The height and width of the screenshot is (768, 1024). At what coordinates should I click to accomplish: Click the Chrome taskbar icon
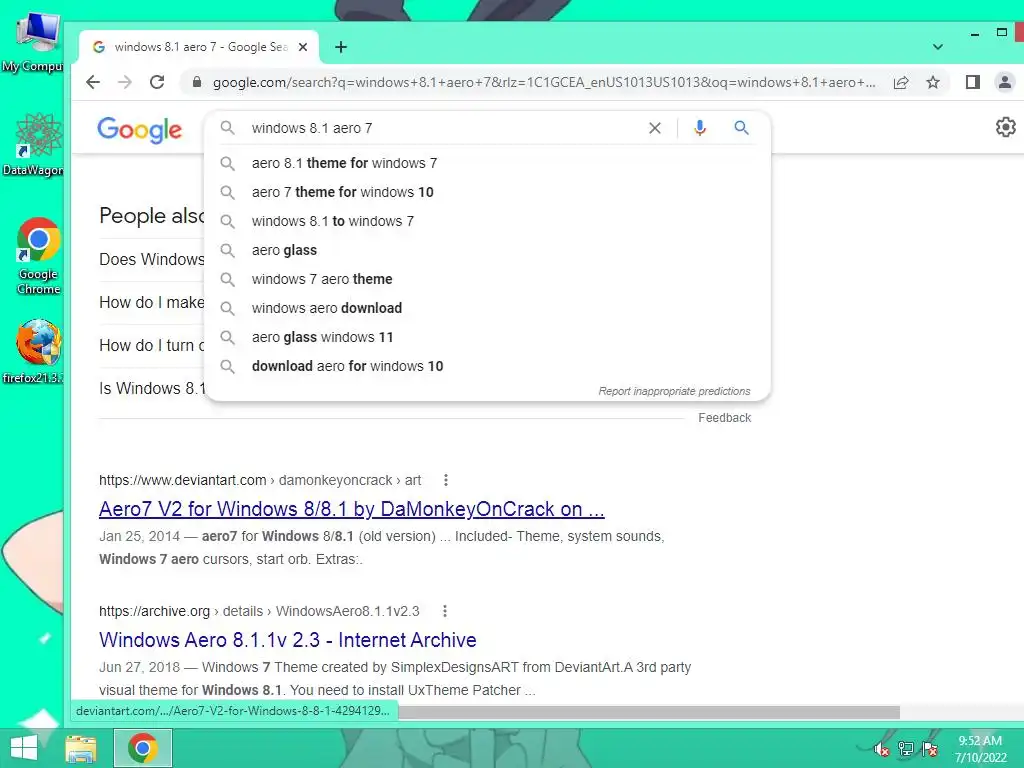tap(143, 748)
